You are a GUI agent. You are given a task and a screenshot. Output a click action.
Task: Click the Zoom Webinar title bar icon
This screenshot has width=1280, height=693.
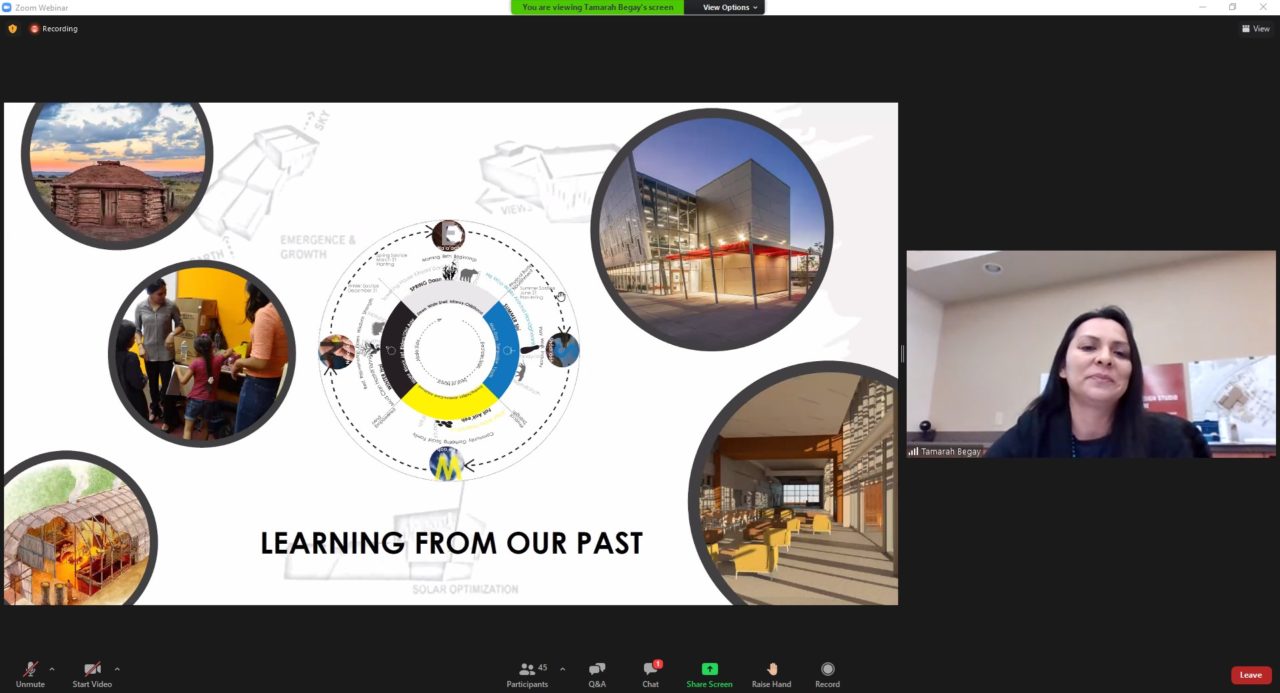coord(7,7)
